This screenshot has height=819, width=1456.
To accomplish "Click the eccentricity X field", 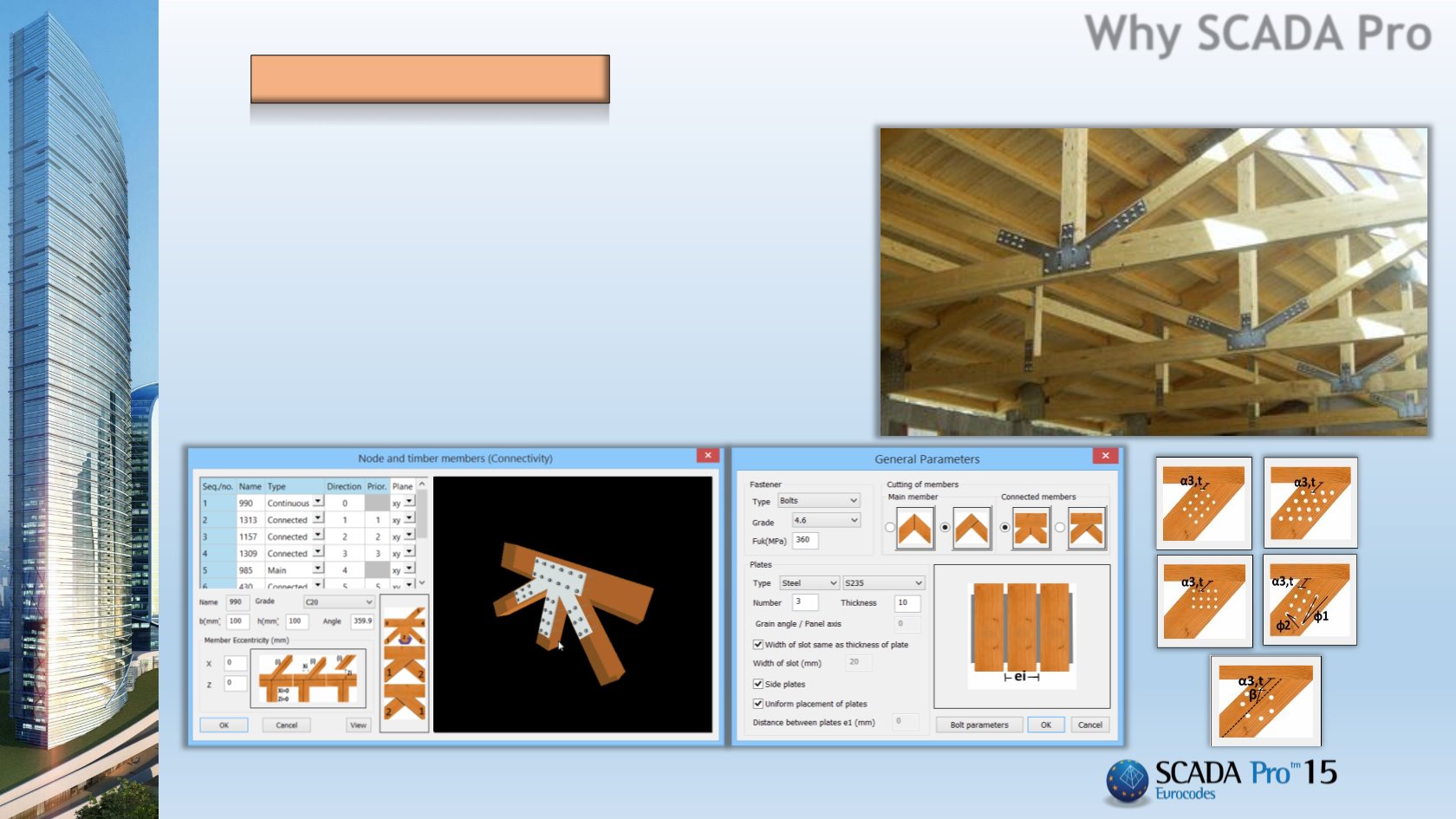I will [x=235, y=663].
